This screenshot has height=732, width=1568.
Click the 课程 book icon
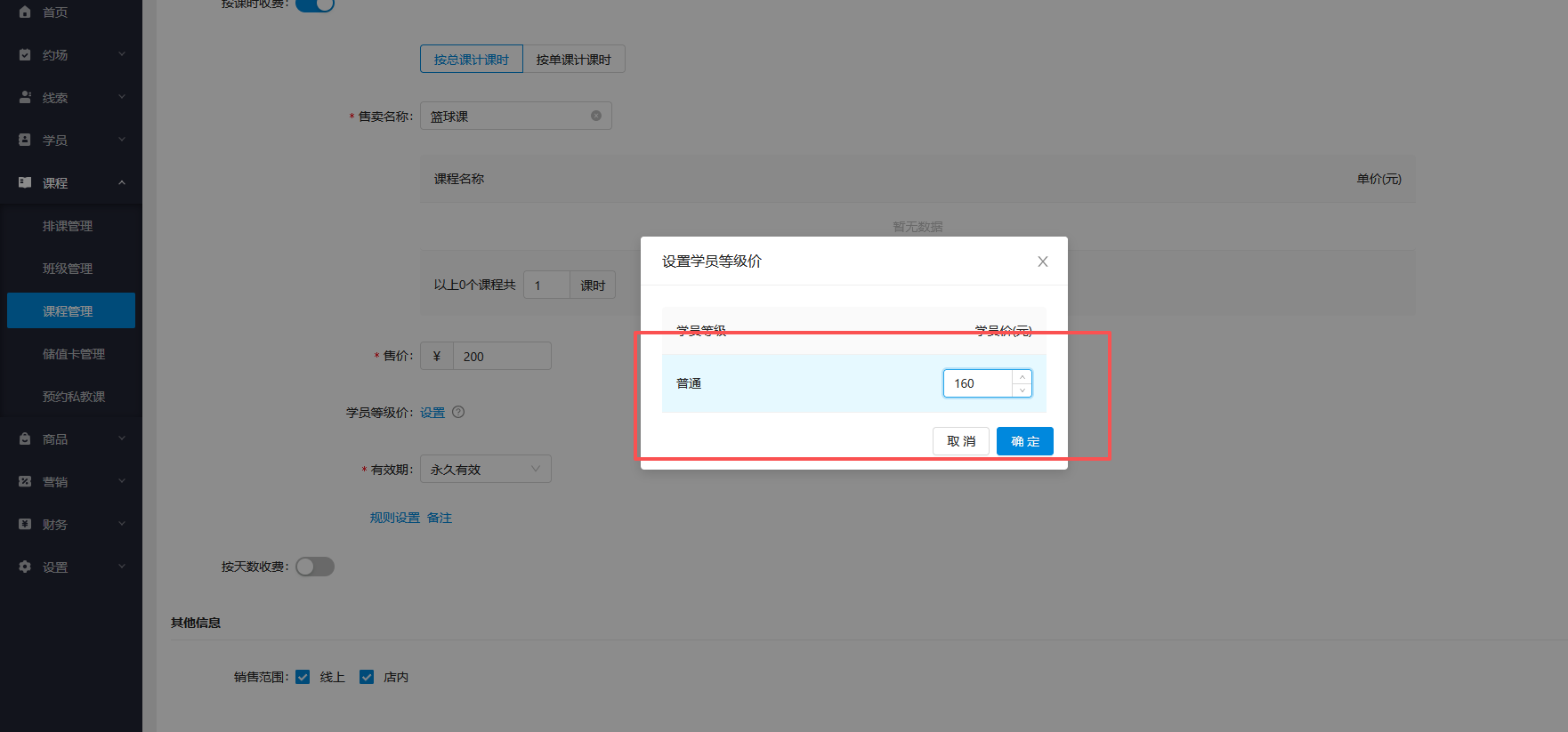point(25,182)
